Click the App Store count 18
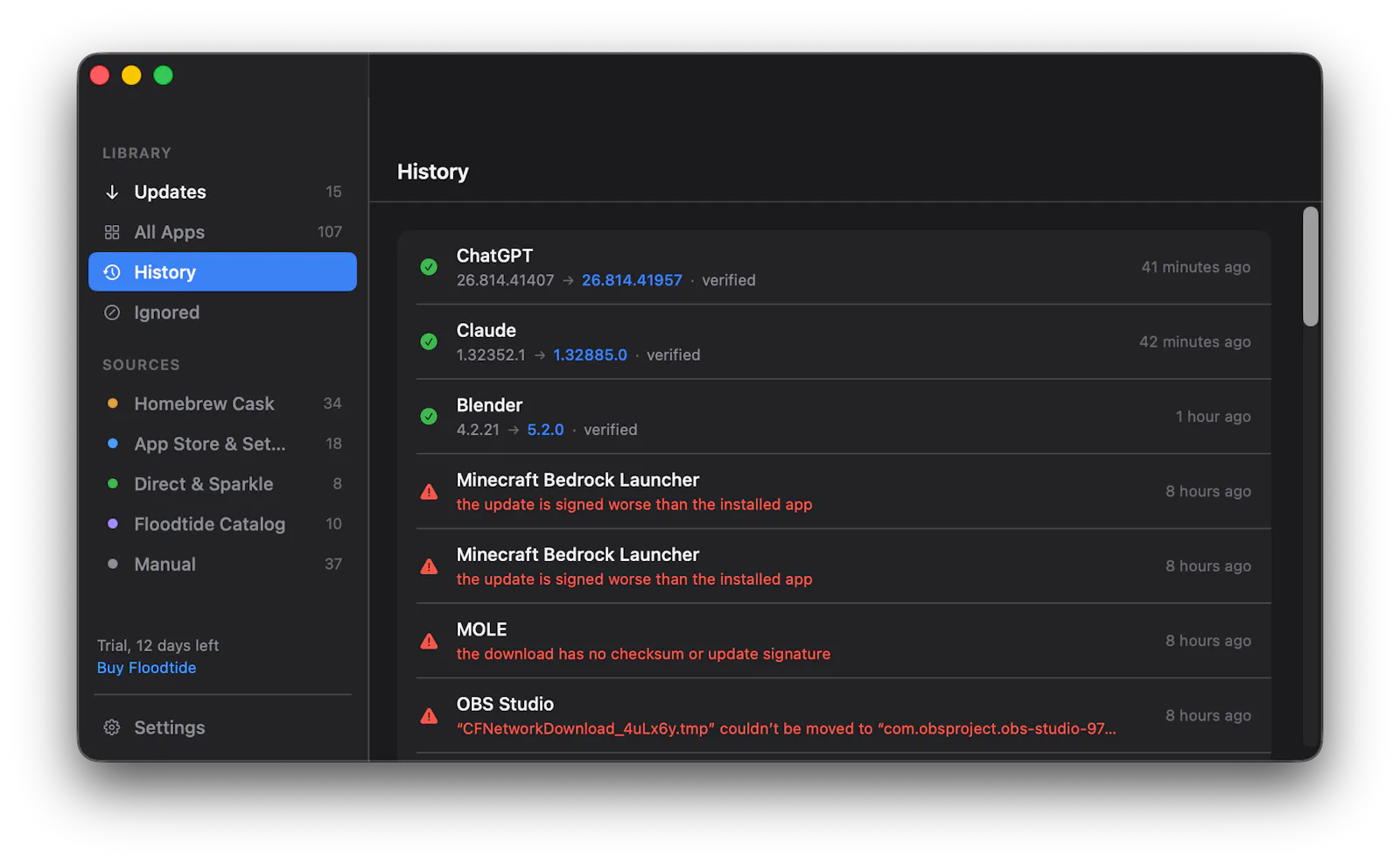 pyautogui.click(x=333, y=444)
